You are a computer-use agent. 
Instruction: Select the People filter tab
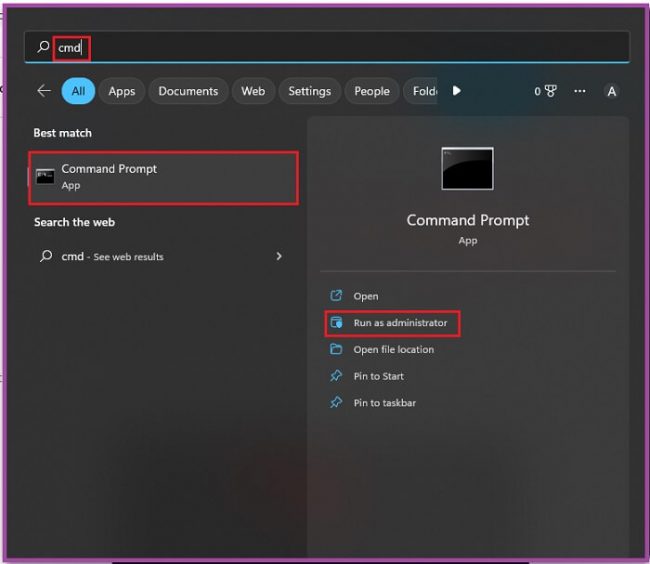click(371, 91)
